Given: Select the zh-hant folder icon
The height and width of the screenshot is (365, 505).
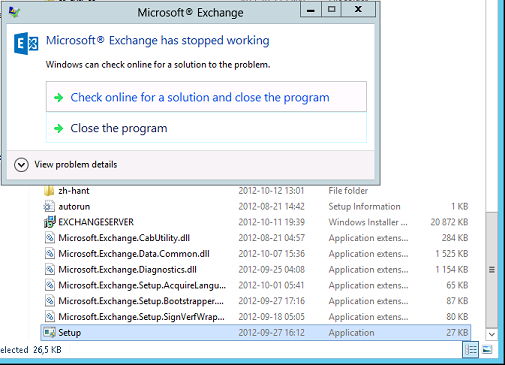Looking at the screenshot, I should click(x=49, y=191).
